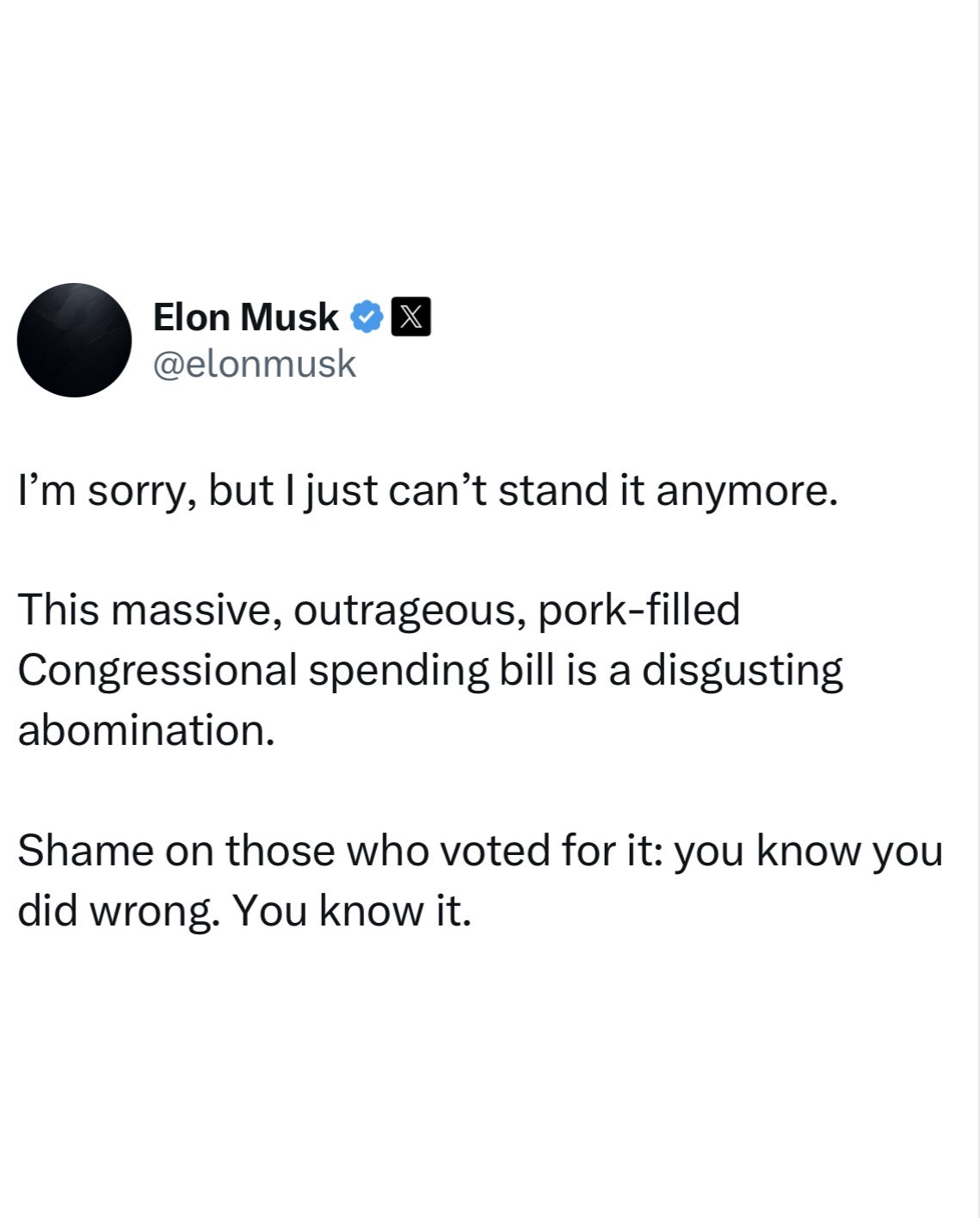Viewport: 980px width, 1218px height.
Task: Click the @elonmusk handle
Action: [254, 364]
